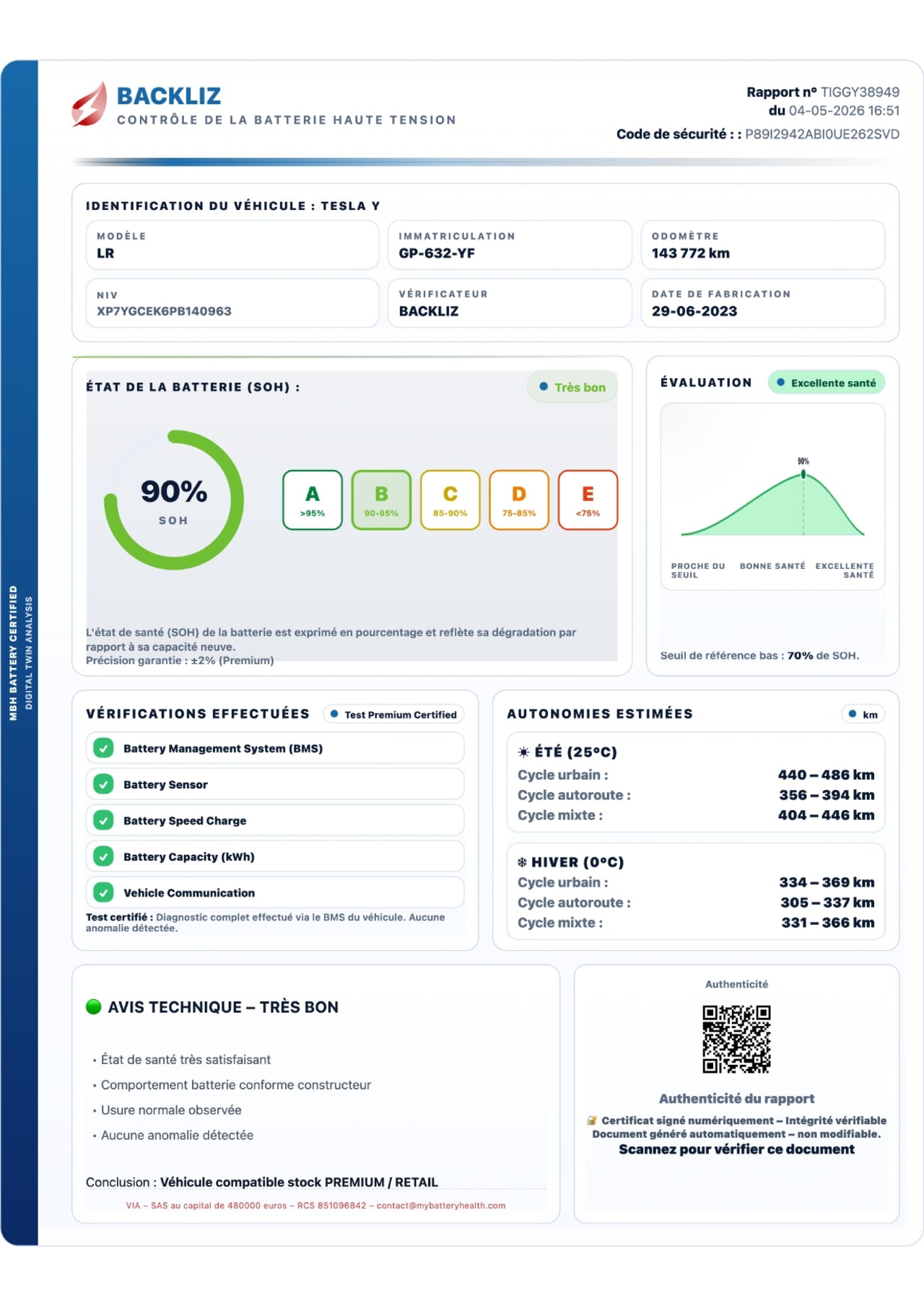The height and width of the screenshot is (1306, 924).
Task: Click the padlock icon before Certificat signé numériquement
Action: pos(592,1120)
